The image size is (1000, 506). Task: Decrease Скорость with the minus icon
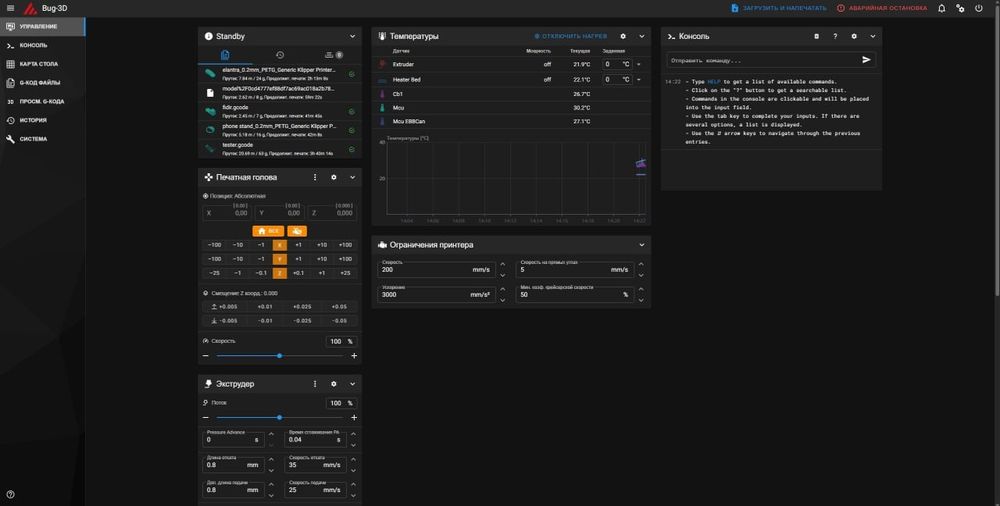[205, 356]
